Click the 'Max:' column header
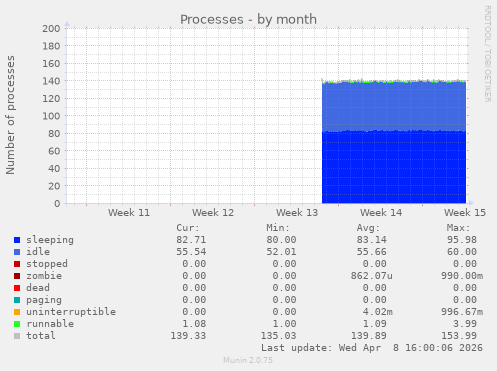The image size is (497, 371). click(458, 228)
